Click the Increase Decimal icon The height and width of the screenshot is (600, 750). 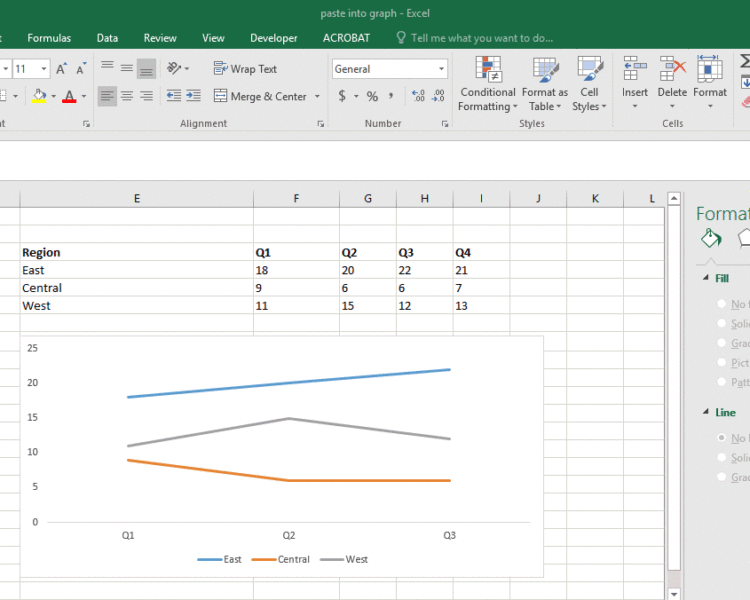(x=418, y=96)
